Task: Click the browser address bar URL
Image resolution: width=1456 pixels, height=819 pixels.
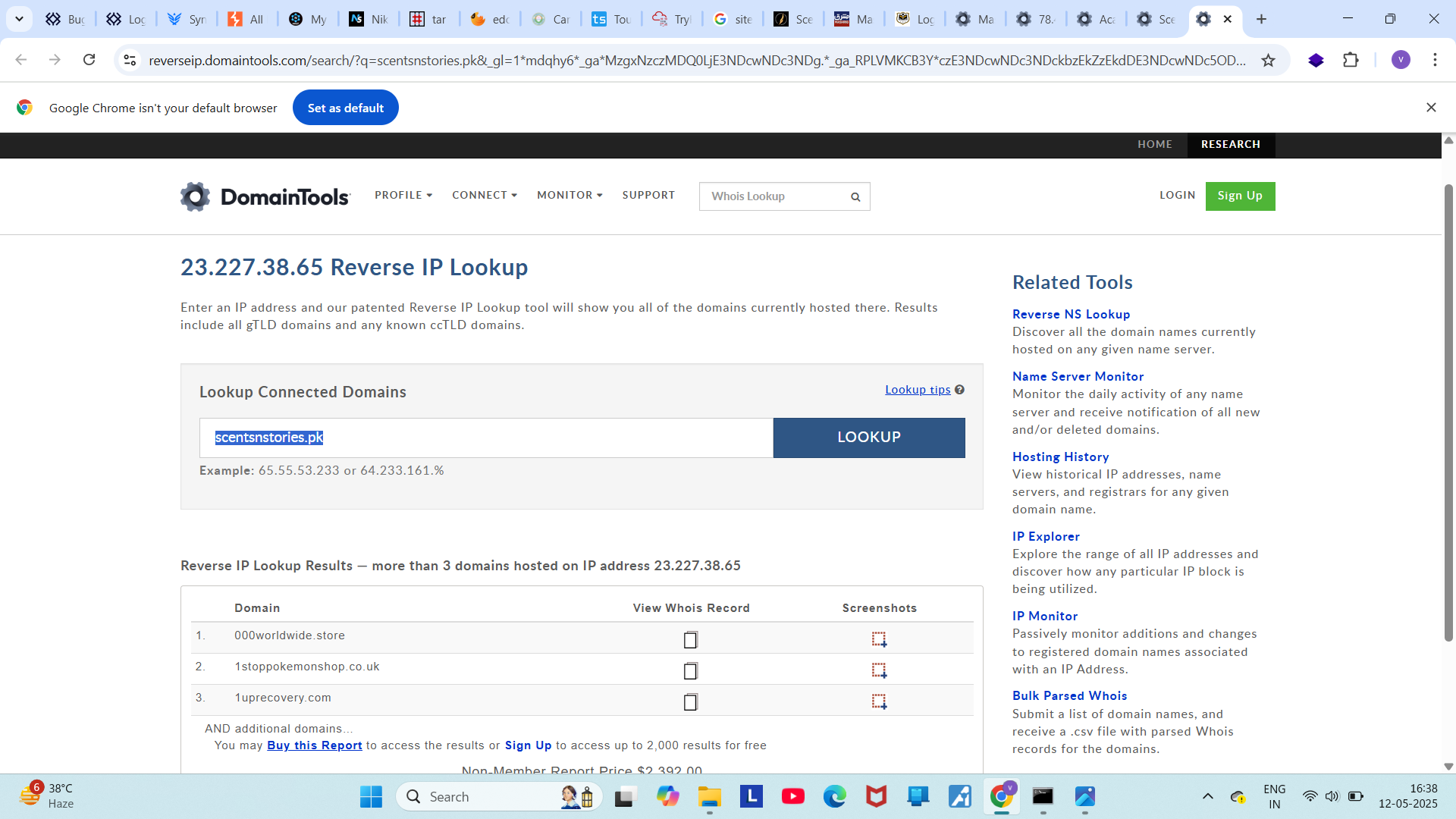Action: [x=696, y=61]
